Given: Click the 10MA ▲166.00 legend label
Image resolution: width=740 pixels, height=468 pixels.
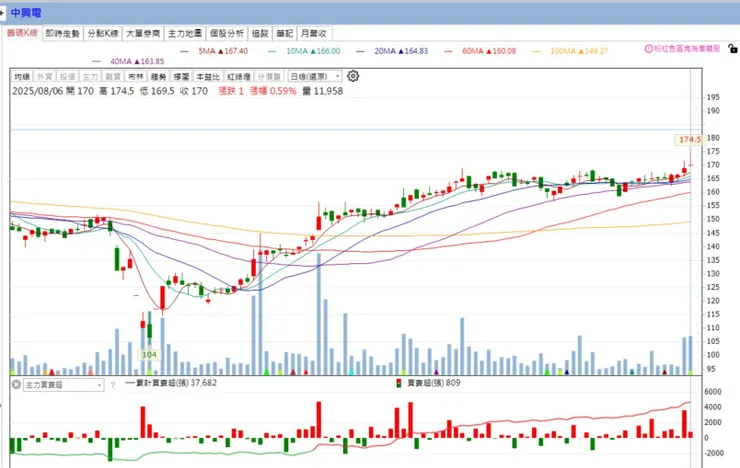Looking at the screenshot, I should (313, 51).
